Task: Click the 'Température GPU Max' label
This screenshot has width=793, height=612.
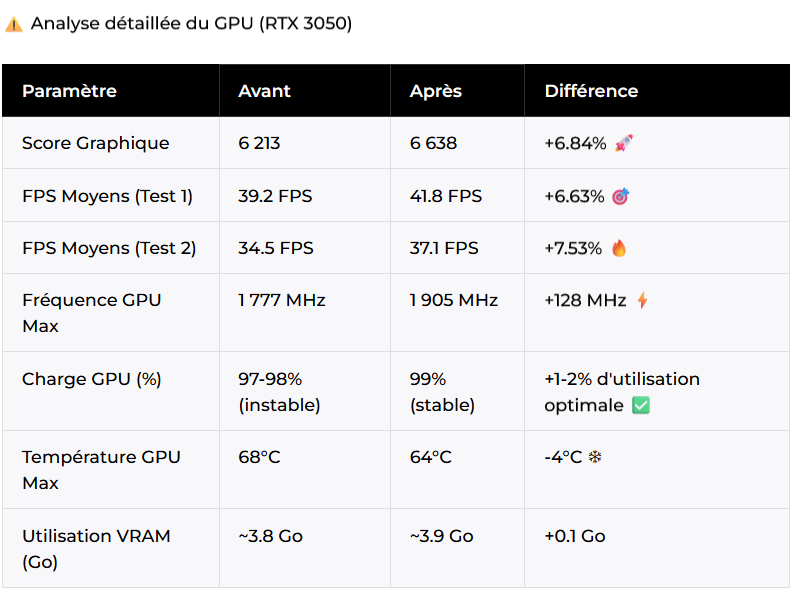Action: (101, 470)
